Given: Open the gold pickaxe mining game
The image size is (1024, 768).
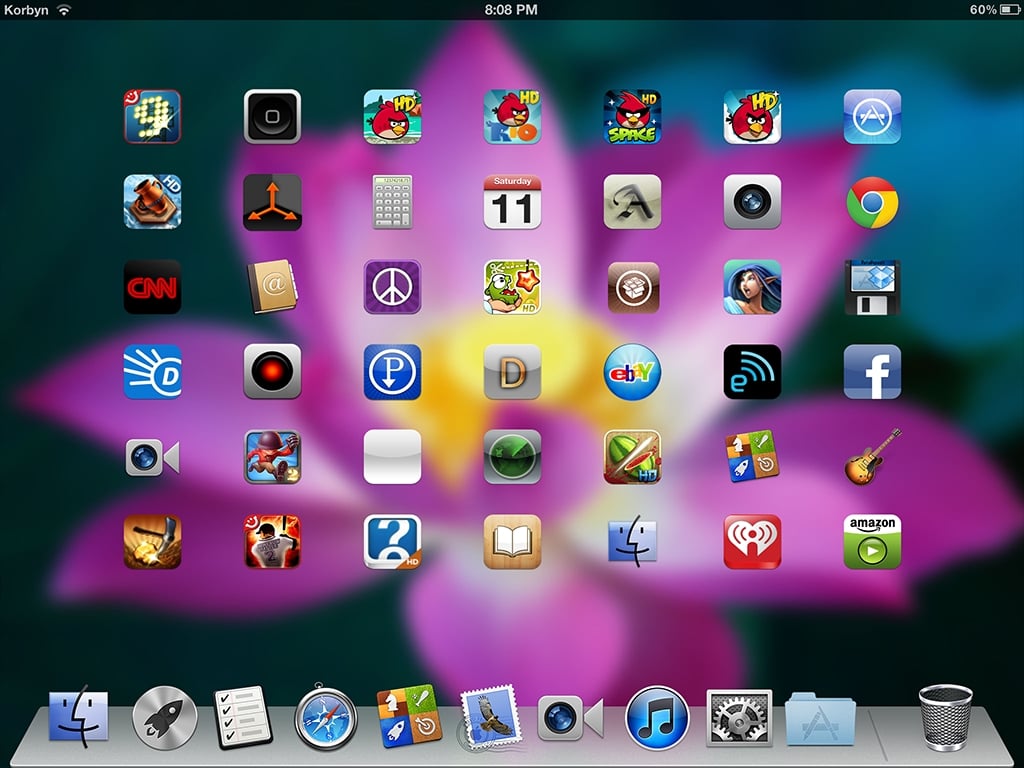Looking at the screenshot, I should click(x=152, y=541).
